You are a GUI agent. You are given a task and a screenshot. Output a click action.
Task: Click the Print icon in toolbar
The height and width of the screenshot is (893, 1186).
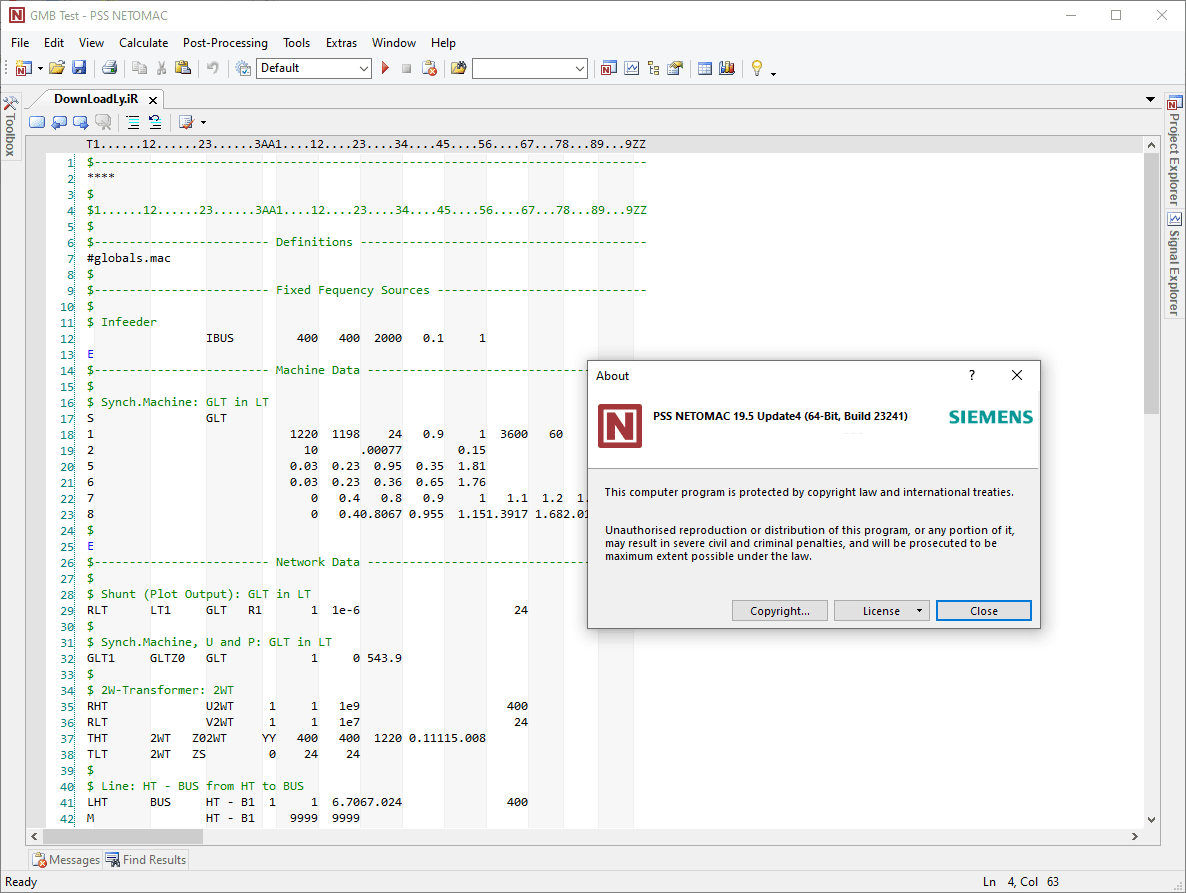(109, 68)
